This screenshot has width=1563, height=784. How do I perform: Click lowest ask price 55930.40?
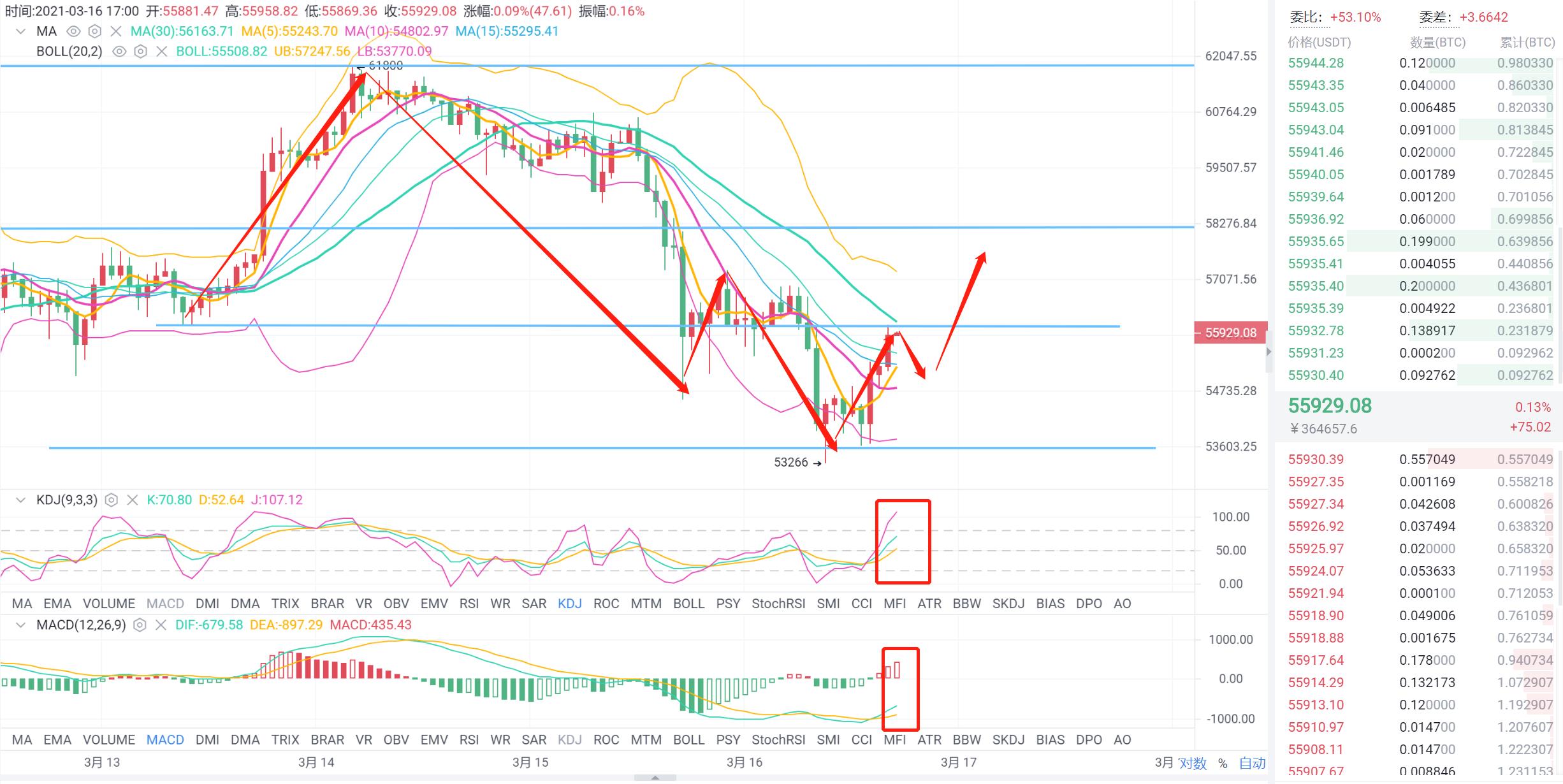point(1316,375)
